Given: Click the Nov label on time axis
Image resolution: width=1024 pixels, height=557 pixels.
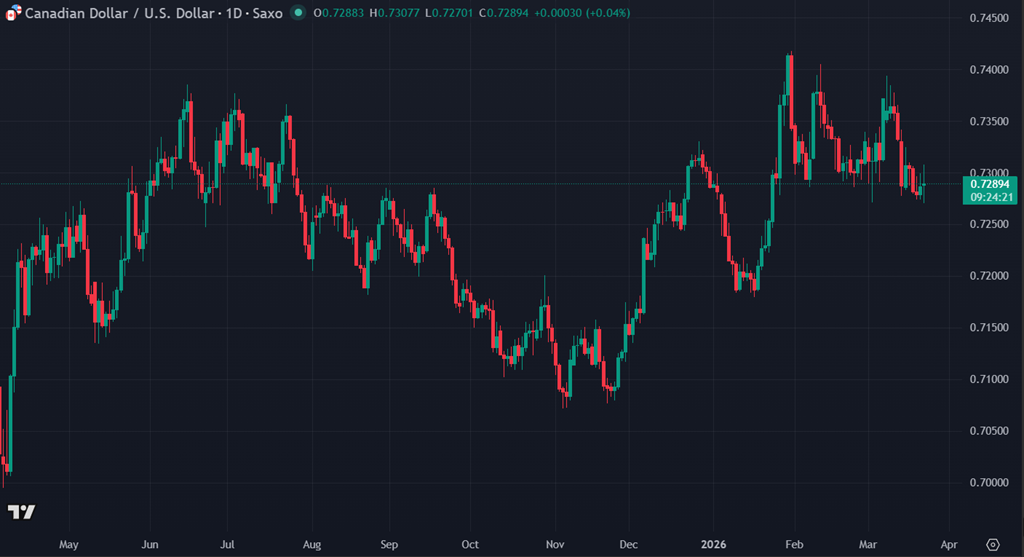Looking at the screenshot, I should [553, 545].
